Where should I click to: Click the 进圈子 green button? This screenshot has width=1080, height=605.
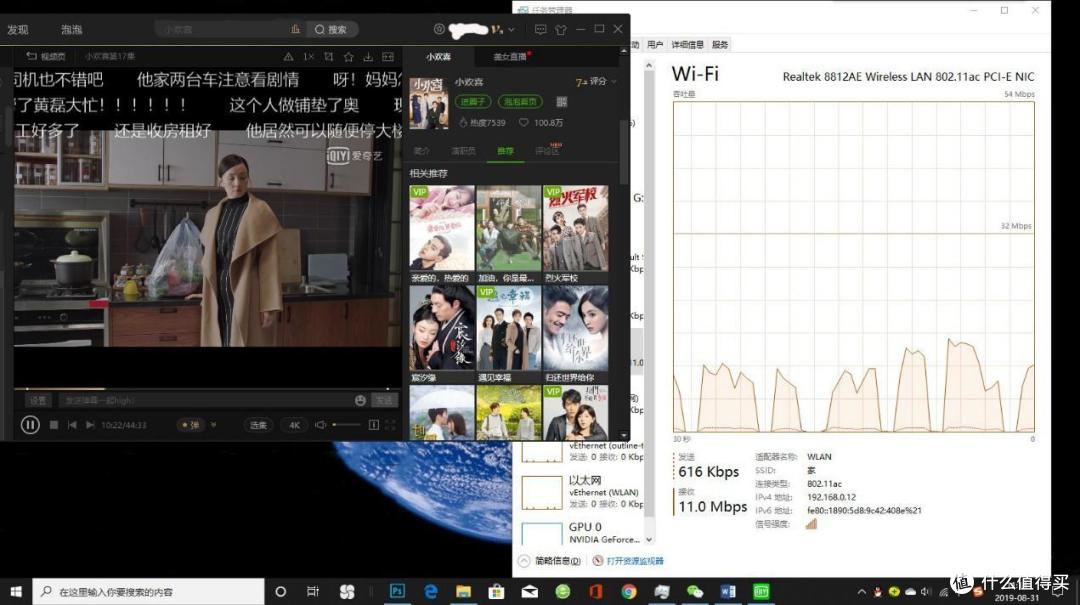(x=472, y=101)
